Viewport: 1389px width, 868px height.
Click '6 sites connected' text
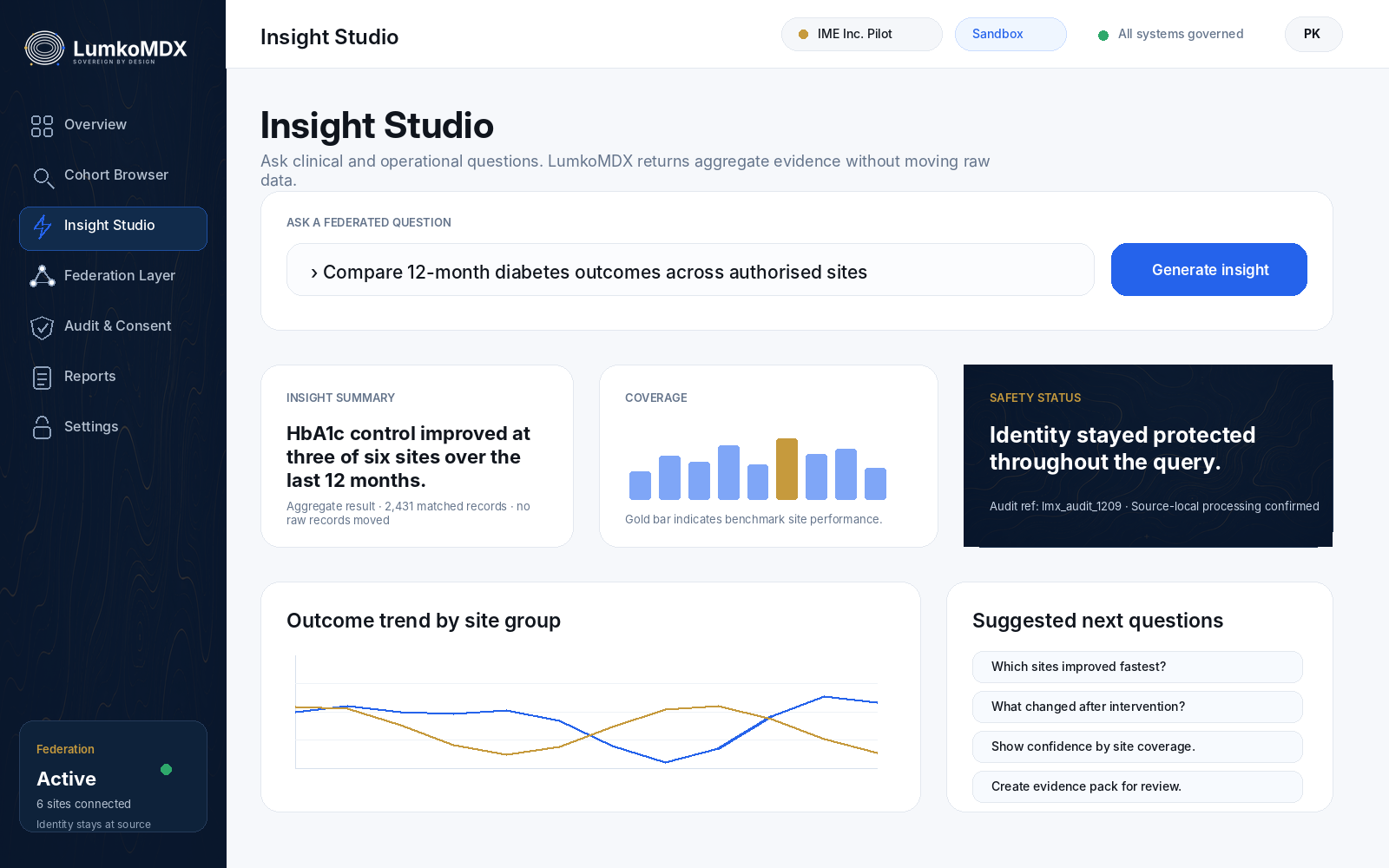pos(83,805)
